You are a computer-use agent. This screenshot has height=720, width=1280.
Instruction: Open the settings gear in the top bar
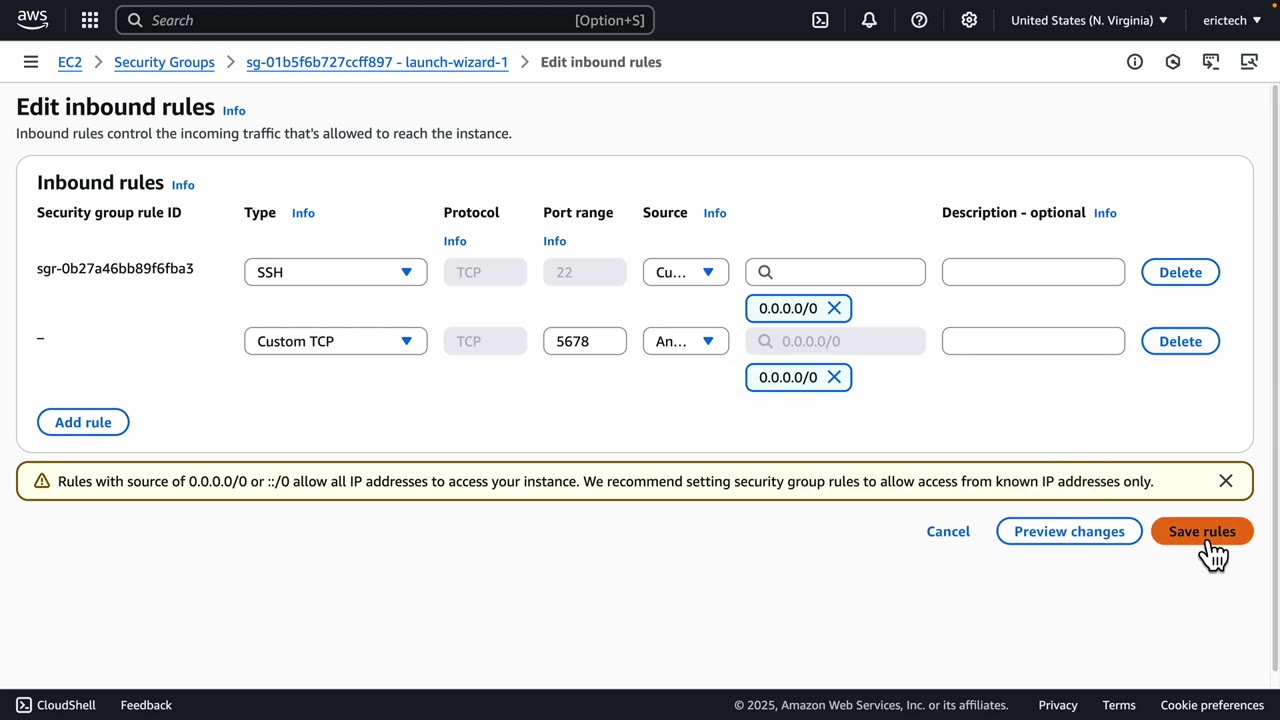click(x=969, y=20)
